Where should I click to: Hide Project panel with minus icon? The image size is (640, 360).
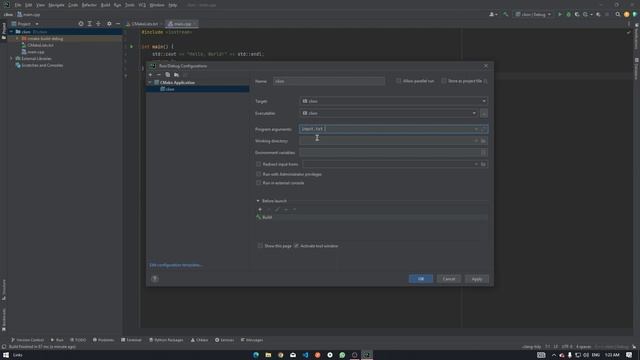click(x=118, y=24)
